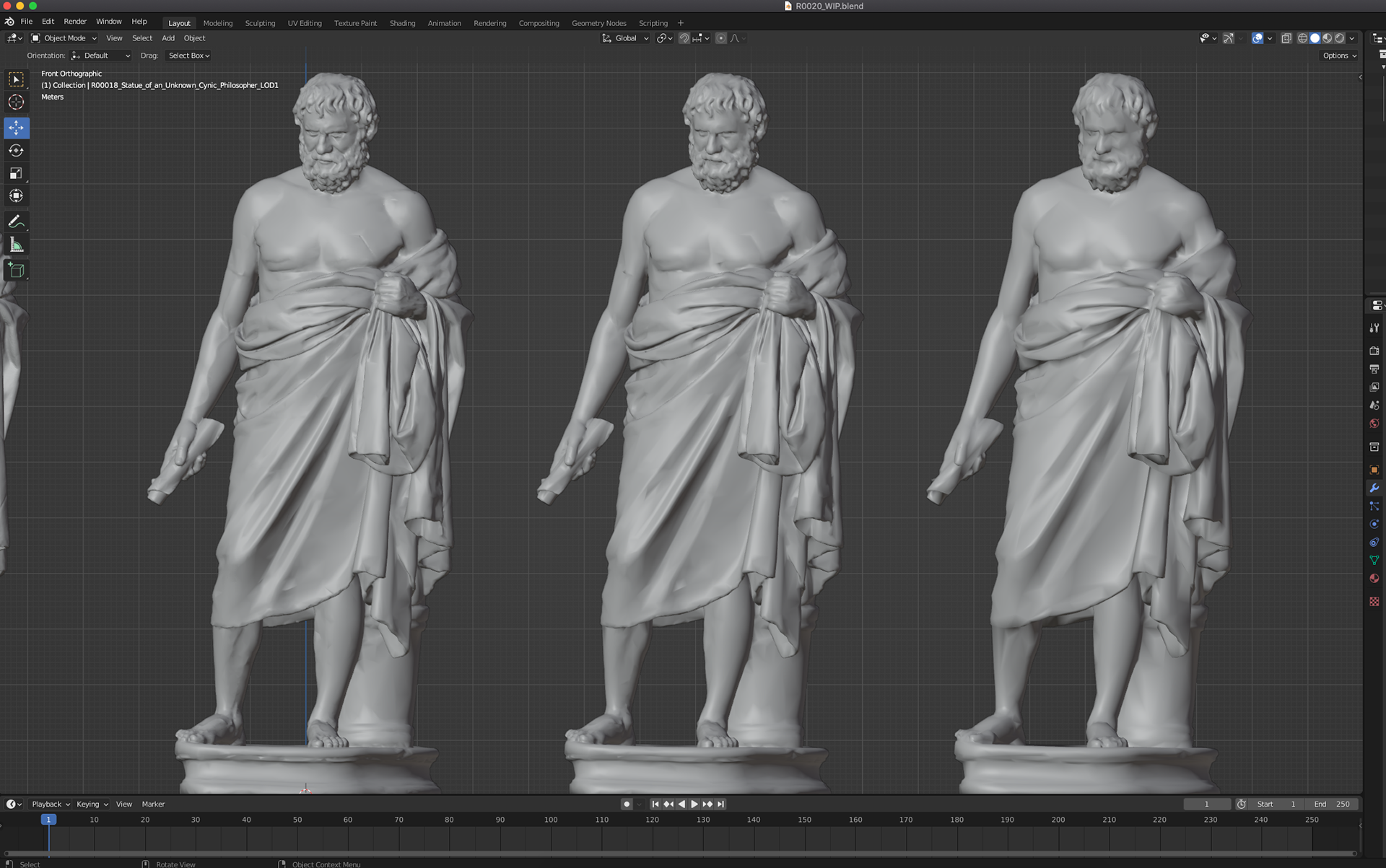Screen dimensions: 1386x868
Task: Select the Measure tool
Action: (x=16, y=245)
